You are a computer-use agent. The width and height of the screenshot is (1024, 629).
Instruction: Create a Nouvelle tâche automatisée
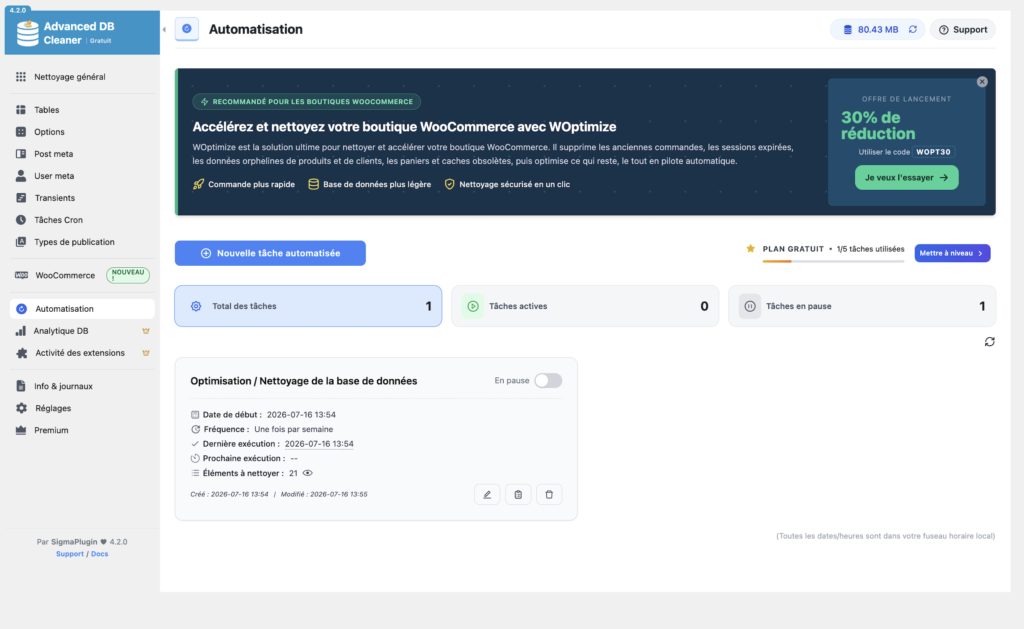[270, 253]
